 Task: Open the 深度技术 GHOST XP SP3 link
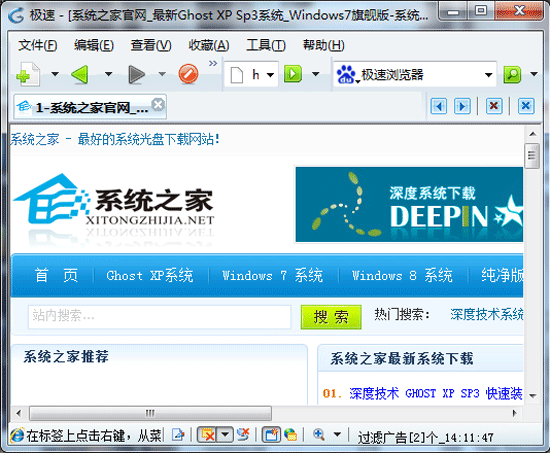click(x=435, y=393)
